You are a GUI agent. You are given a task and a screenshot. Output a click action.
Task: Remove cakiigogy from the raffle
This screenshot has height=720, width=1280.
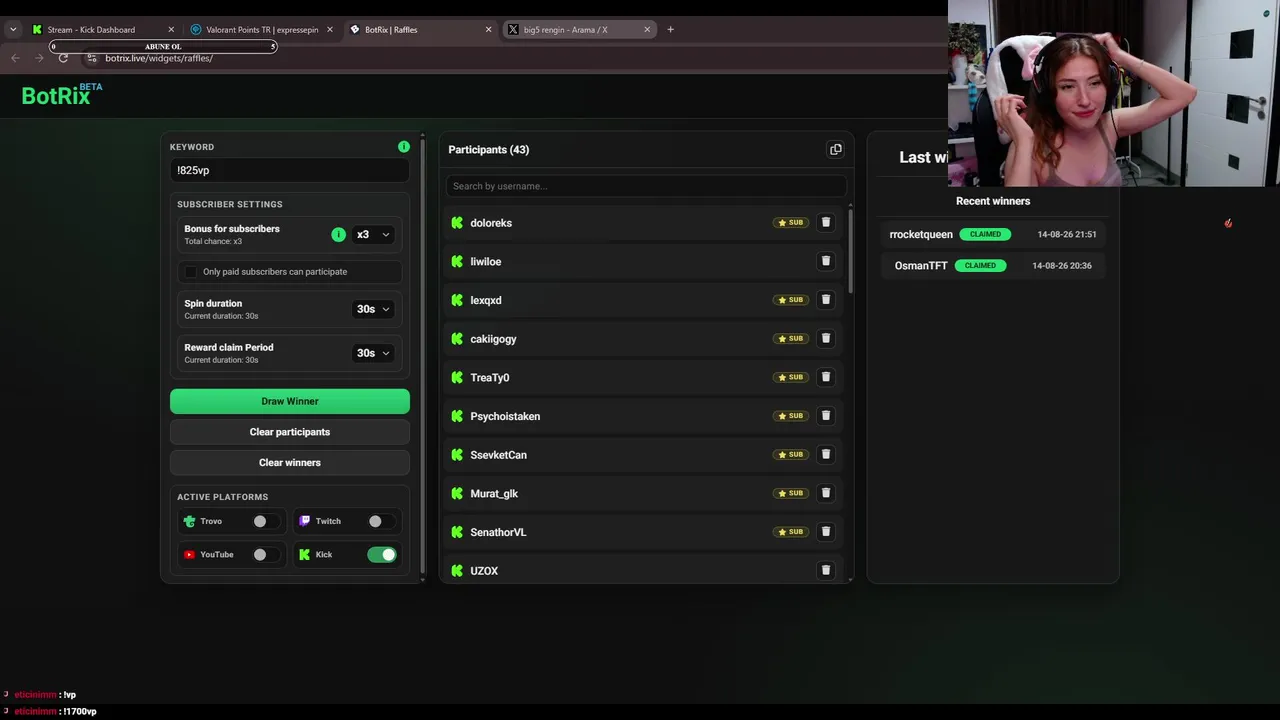(x=826, y=338)
